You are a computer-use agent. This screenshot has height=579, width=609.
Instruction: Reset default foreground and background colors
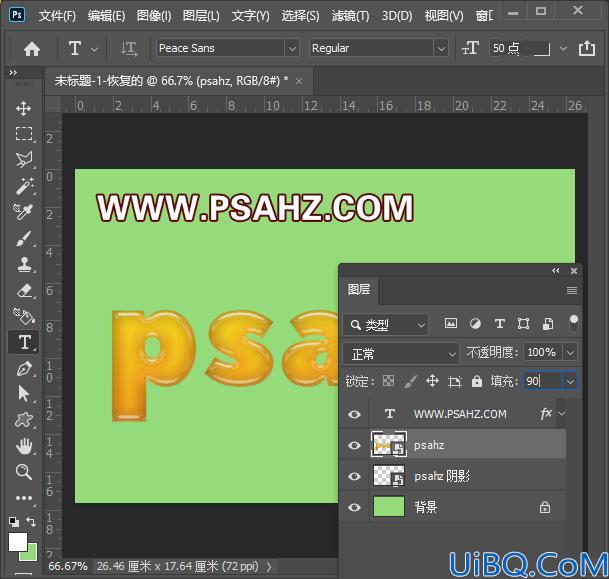coord(14,522)
